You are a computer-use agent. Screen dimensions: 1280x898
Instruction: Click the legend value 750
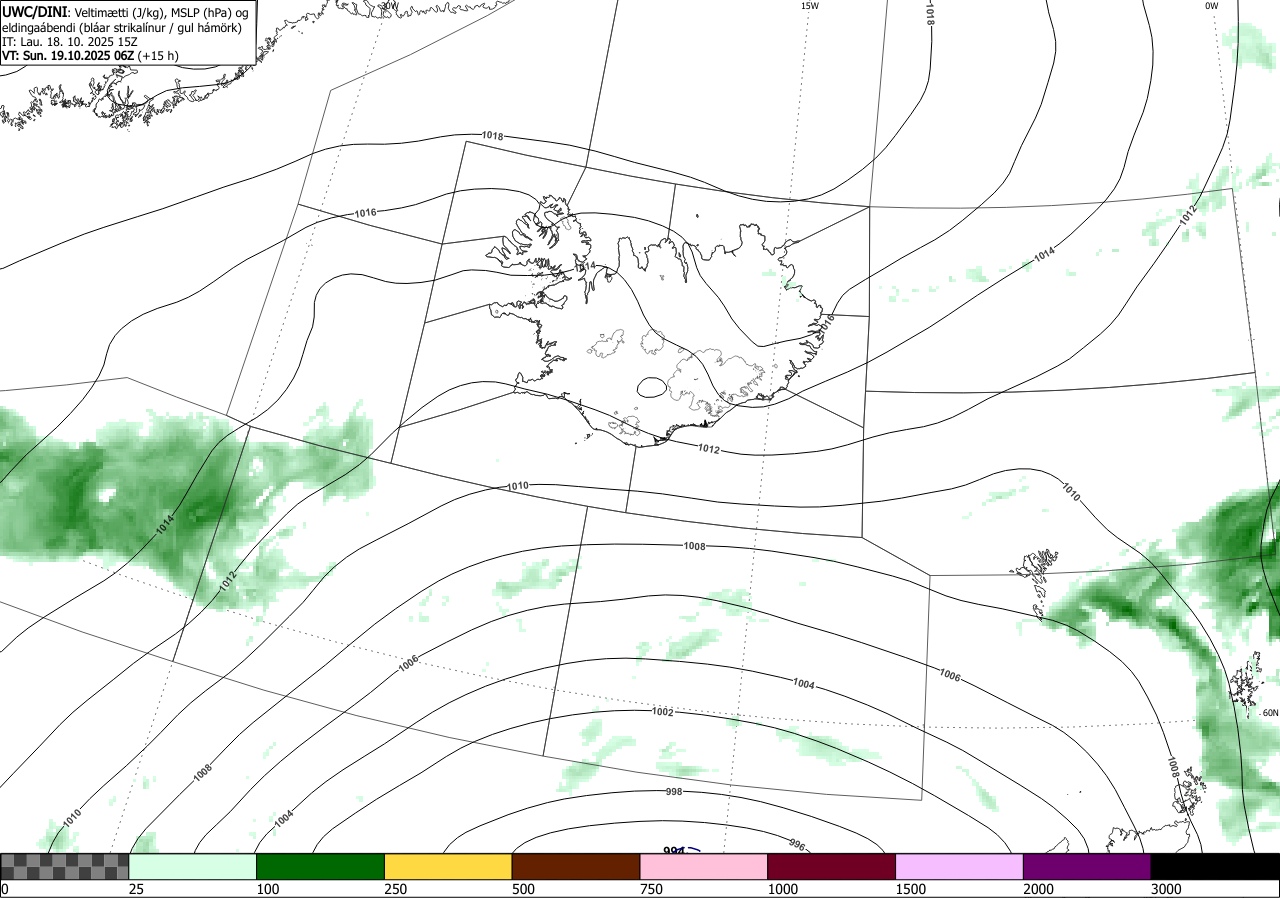651,889
